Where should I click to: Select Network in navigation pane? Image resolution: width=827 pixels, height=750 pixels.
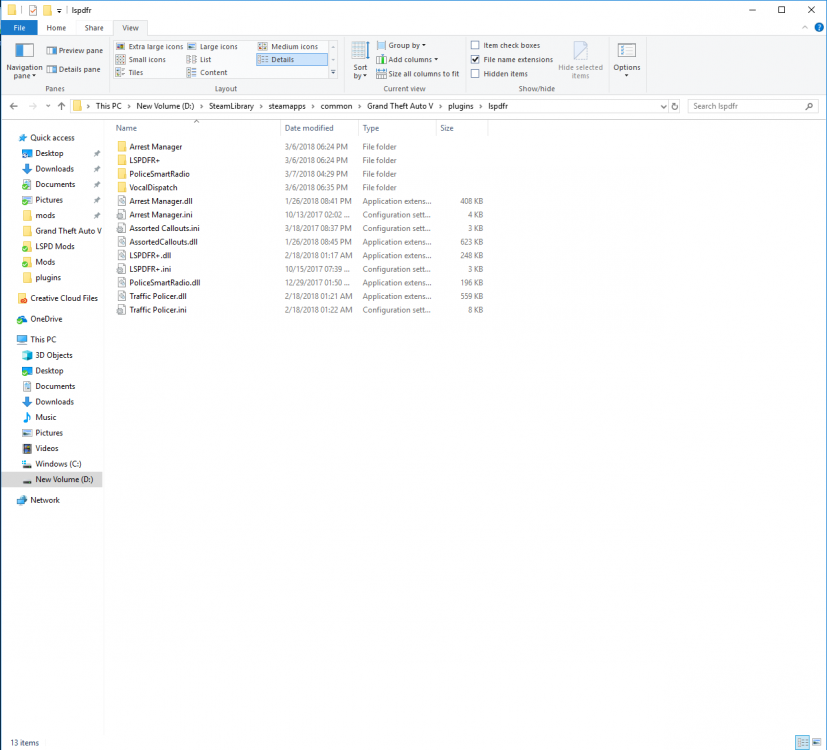tap(45, 500)
